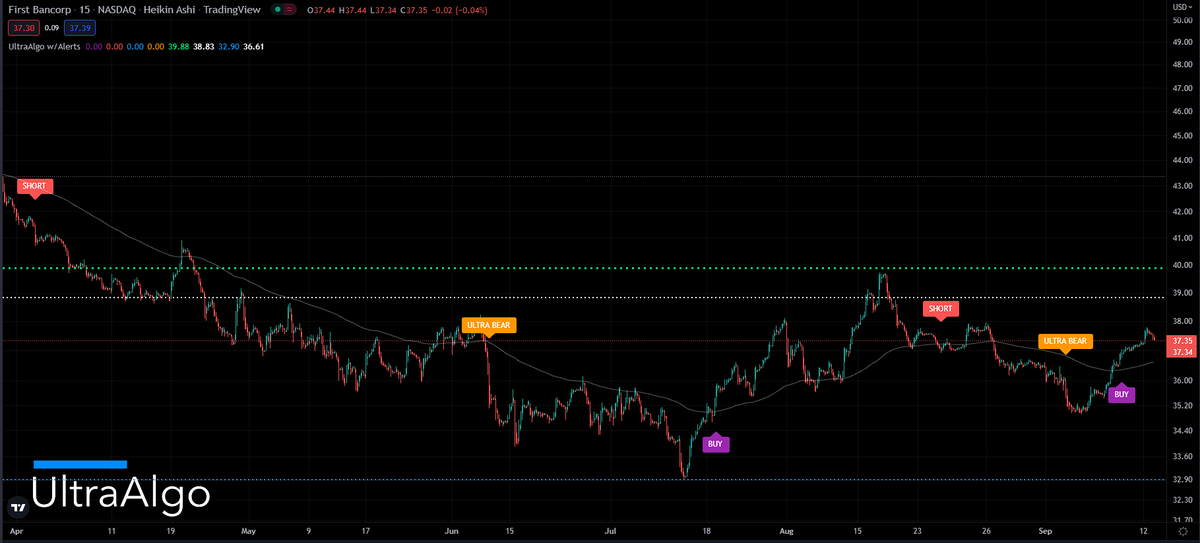
Task: Click the 0.09 spread value
Action: [51, 29]
